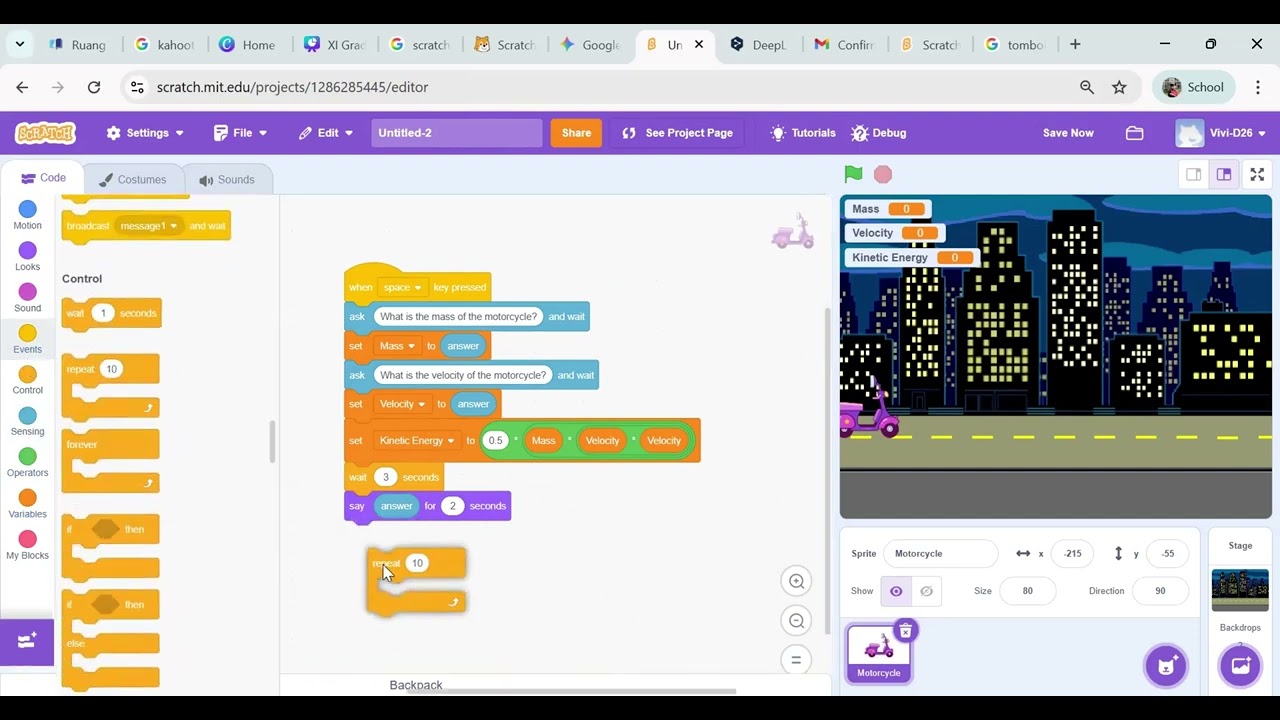This screenshot has width=1280, height=720.
Task: Click the sprite Direction field
Action: coord(1160,591)
